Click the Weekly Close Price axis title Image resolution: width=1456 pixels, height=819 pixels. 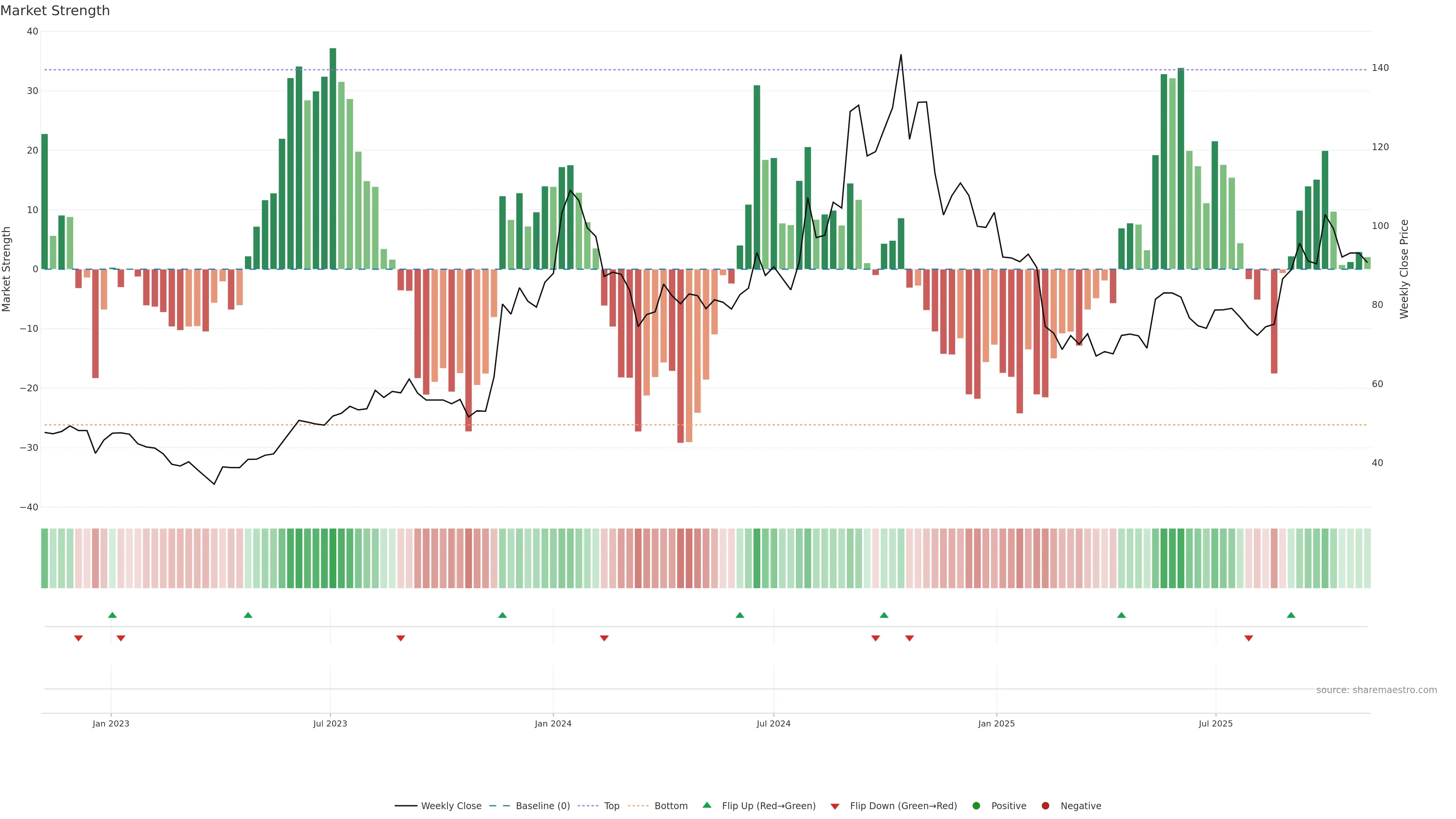pos(1404,269)
